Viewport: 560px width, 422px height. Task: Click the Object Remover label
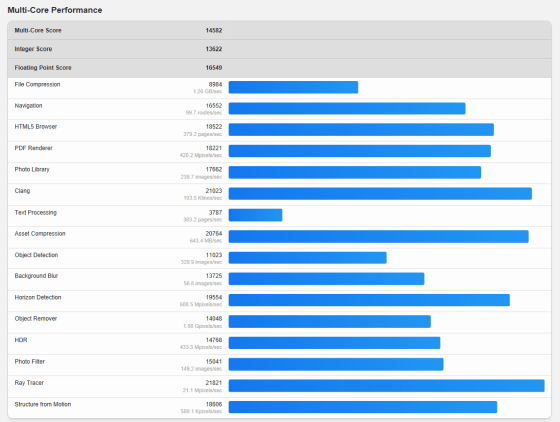pyautogui.click(x=36, y=318)
